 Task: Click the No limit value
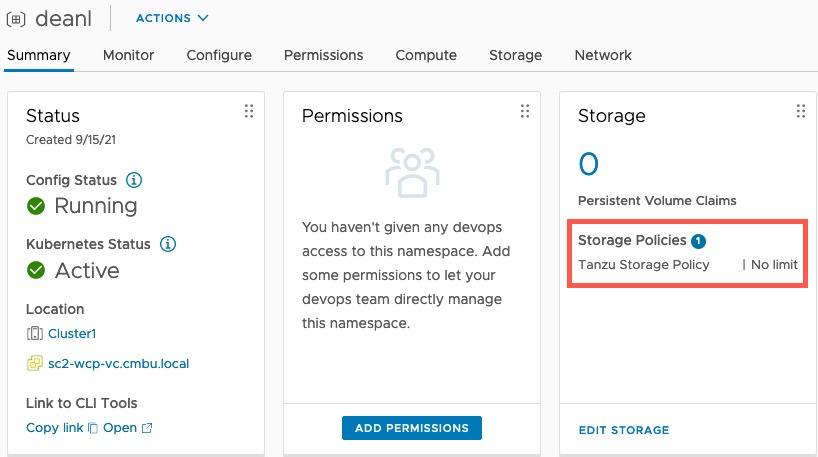[x=774, y=264]
